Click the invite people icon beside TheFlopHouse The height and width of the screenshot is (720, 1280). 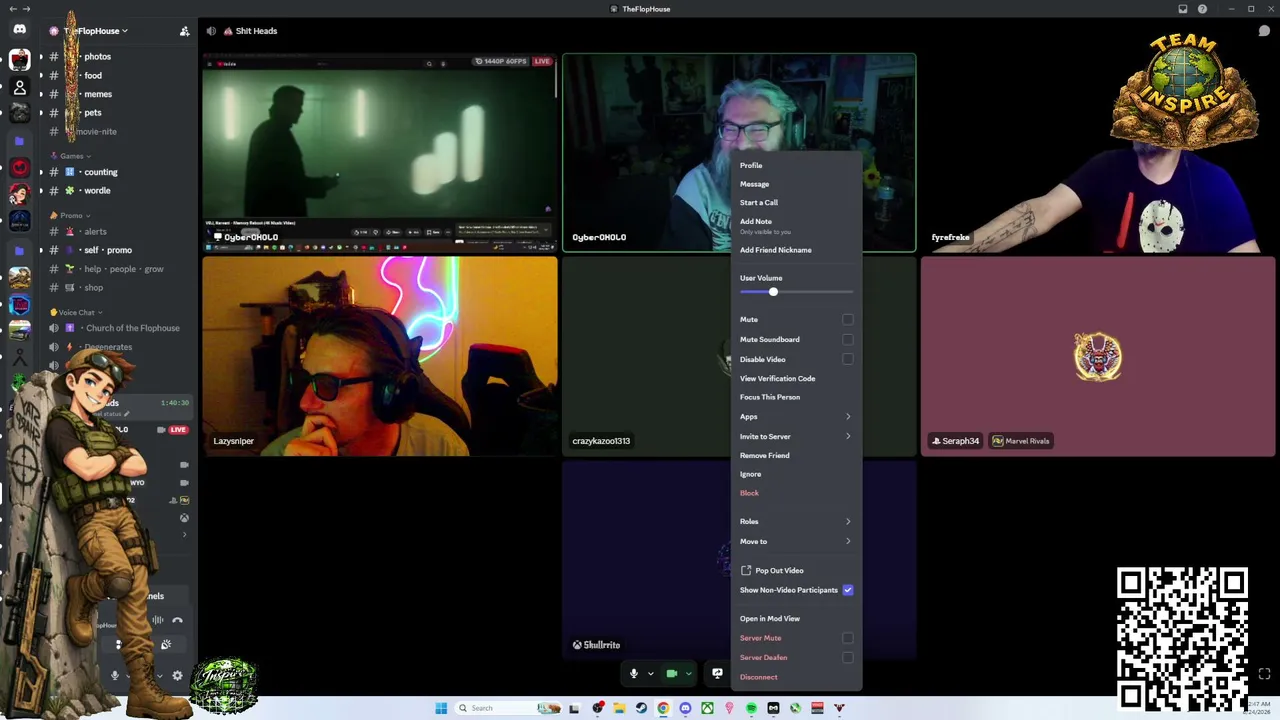coord(184,31)
